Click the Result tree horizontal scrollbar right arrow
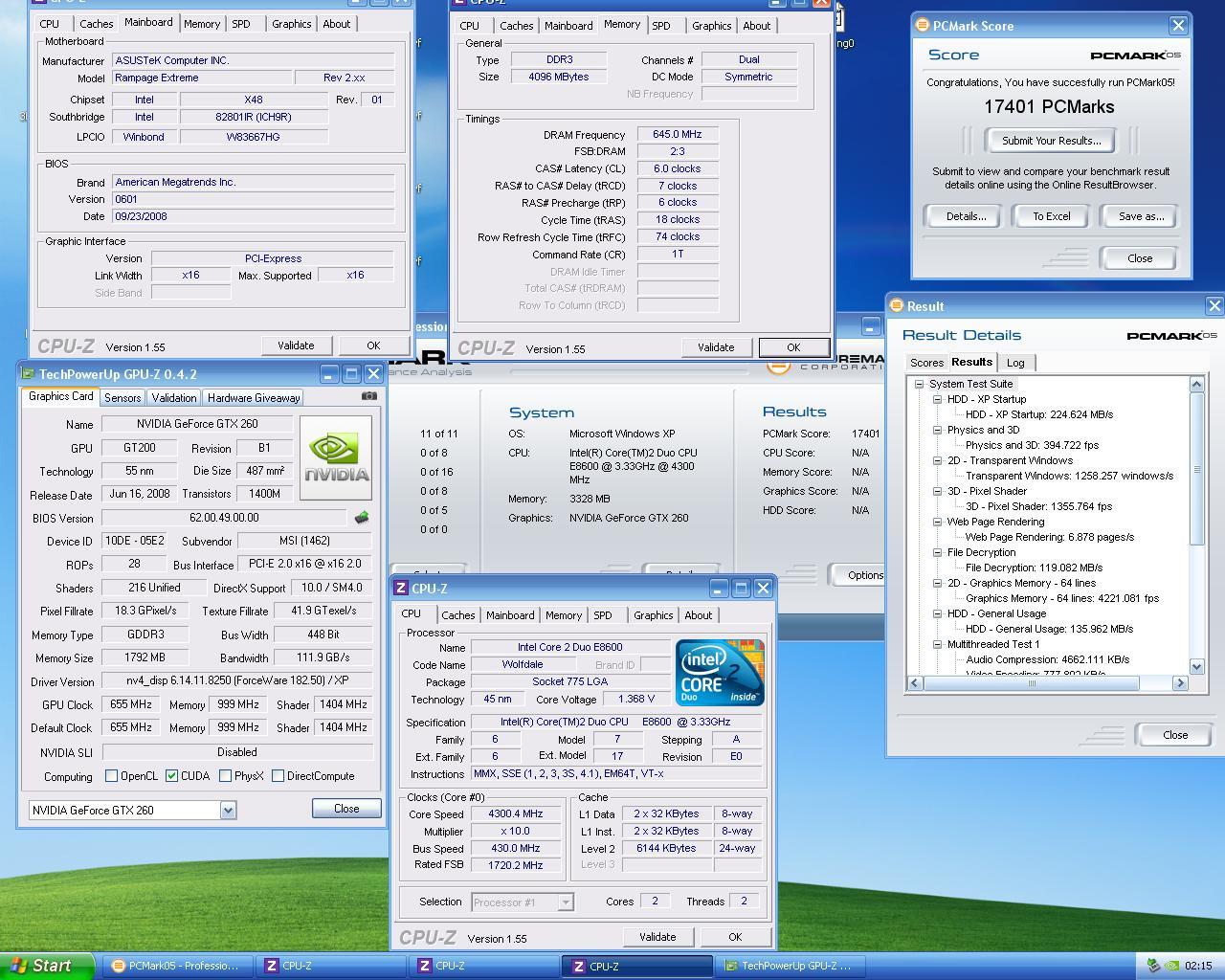The width and height of the screenshot is (1225, 980). coord(1180,682)
